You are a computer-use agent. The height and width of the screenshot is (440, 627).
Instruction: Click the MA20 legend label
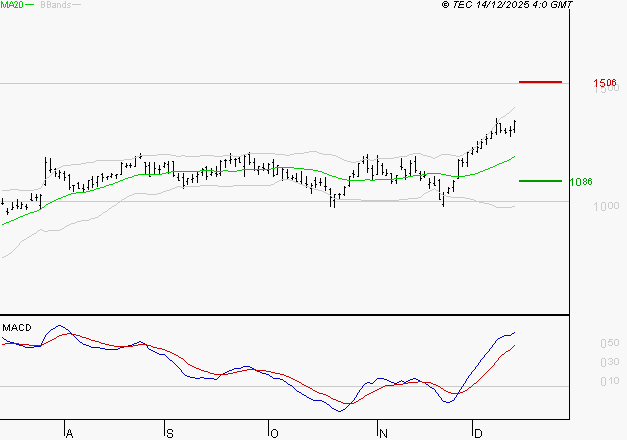tap(12, 5)
